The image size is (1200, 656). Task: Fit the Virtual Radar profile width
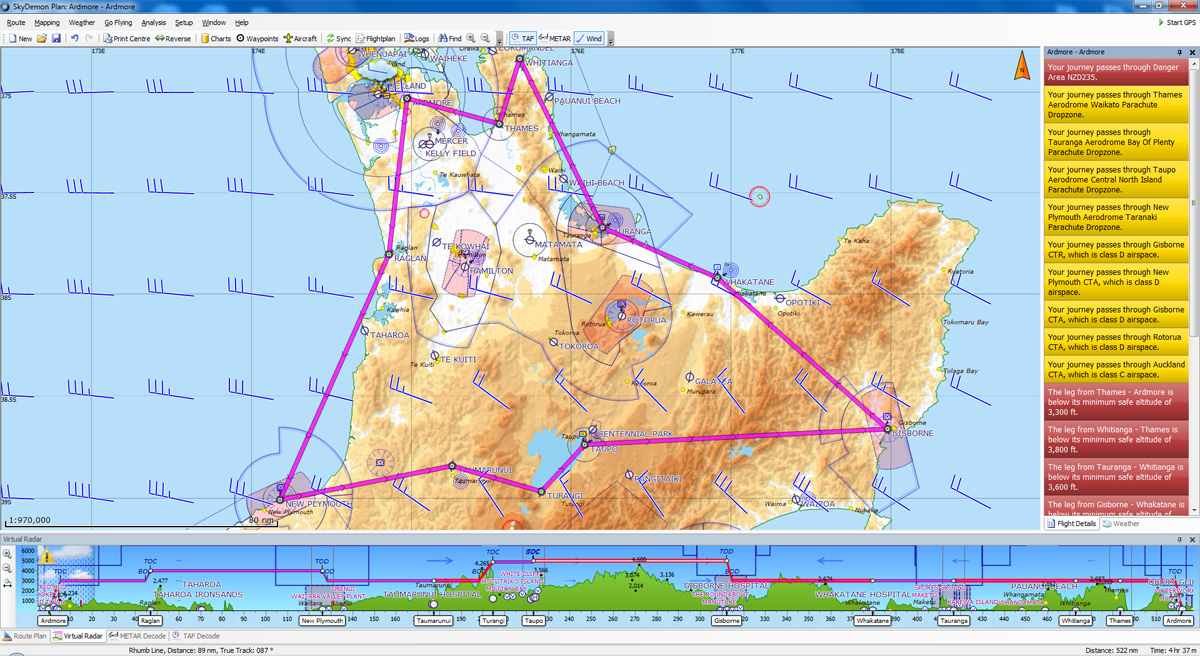click(7, 581)
